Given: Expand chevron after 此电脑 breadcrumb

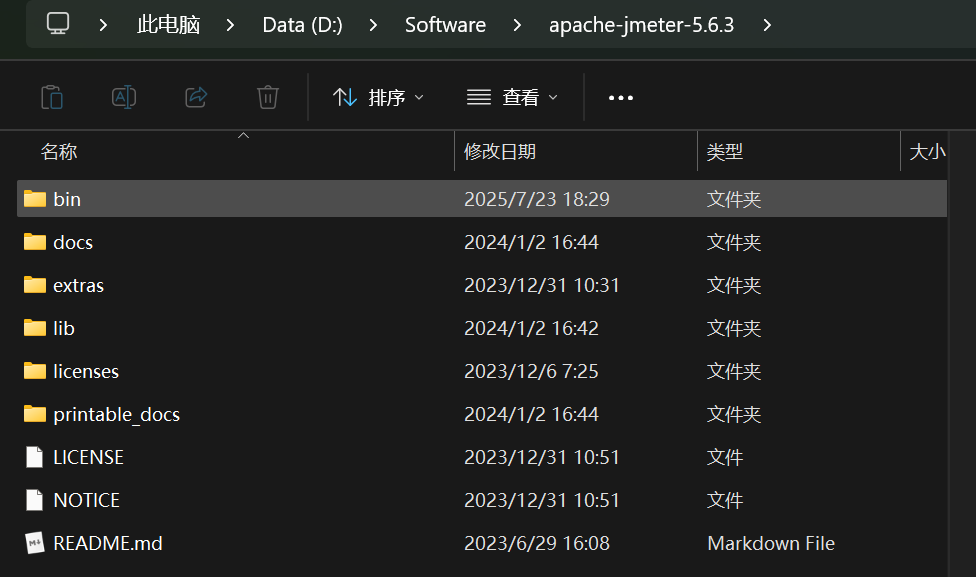Looking at the screenshot, I should (x=230, y=25).
